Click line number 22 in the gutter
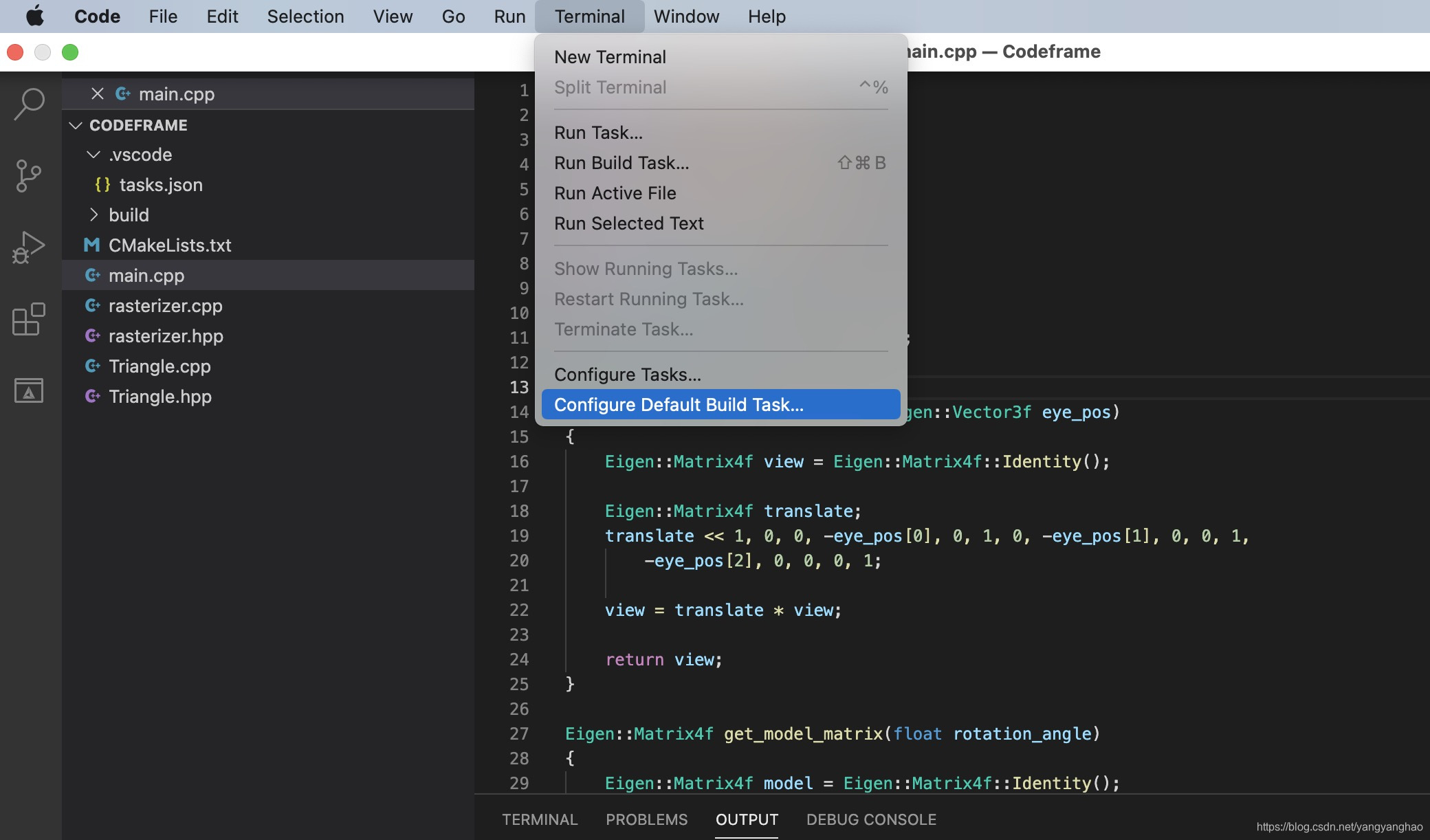Viewport: 1430px width, 840px height. click(x=519, y=610)
